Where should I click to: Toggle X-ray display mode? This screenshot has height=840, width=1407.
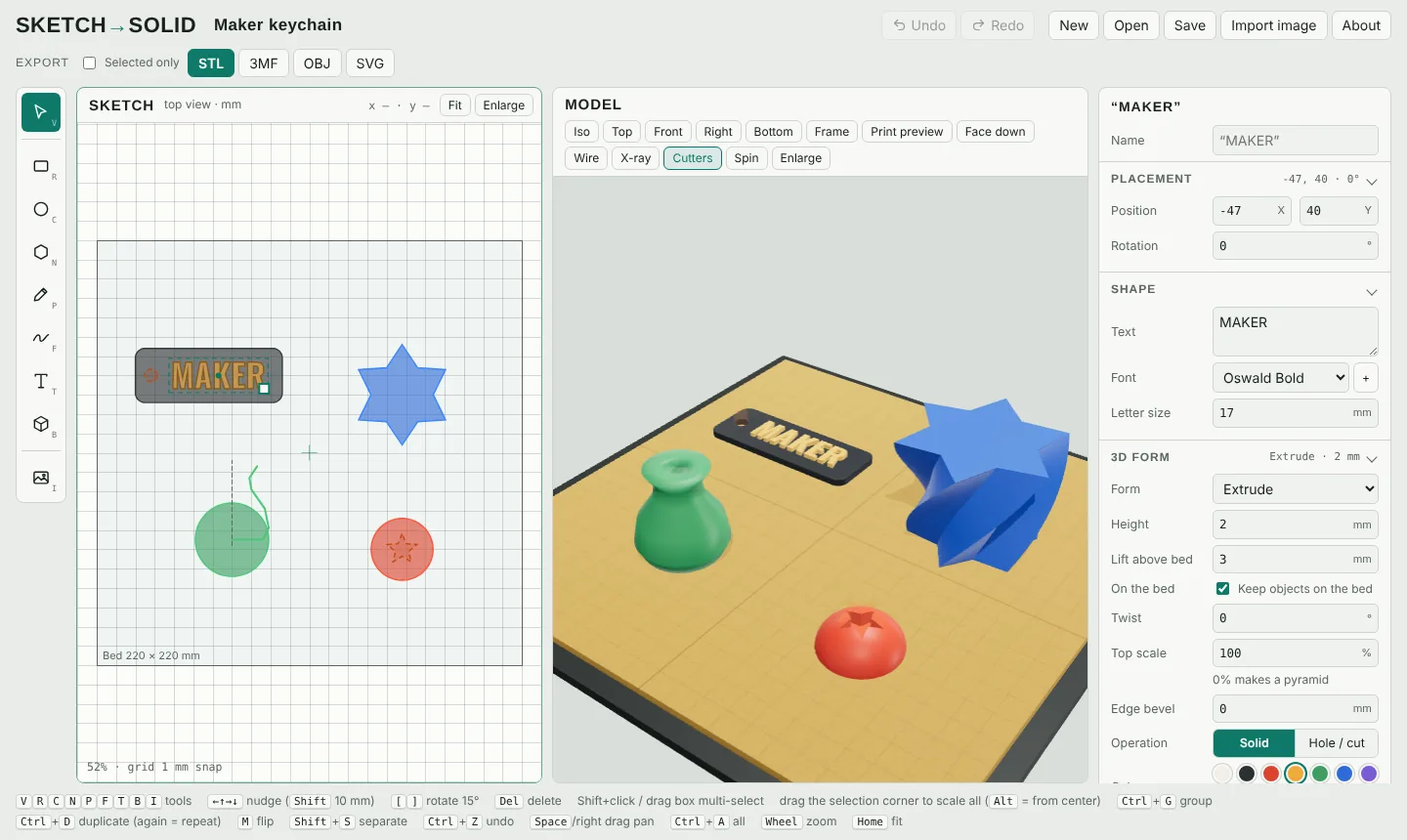coord(636,158)
